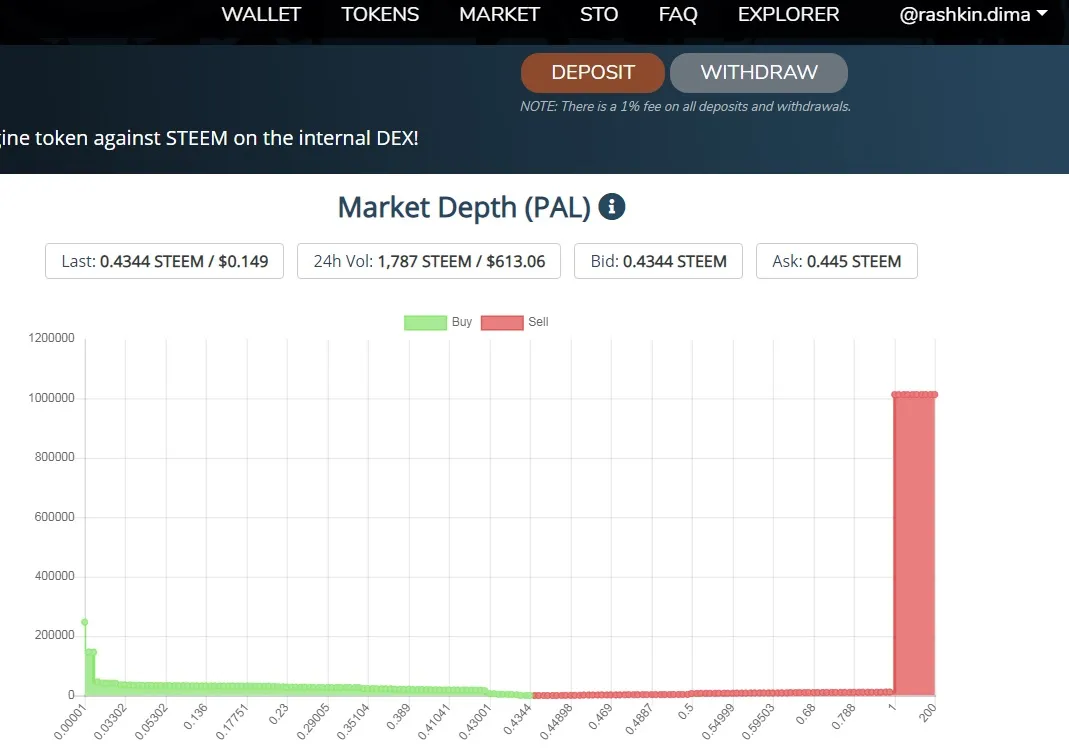Open the EXPLORER link
1069x755 pixels.
coord(788,14)
